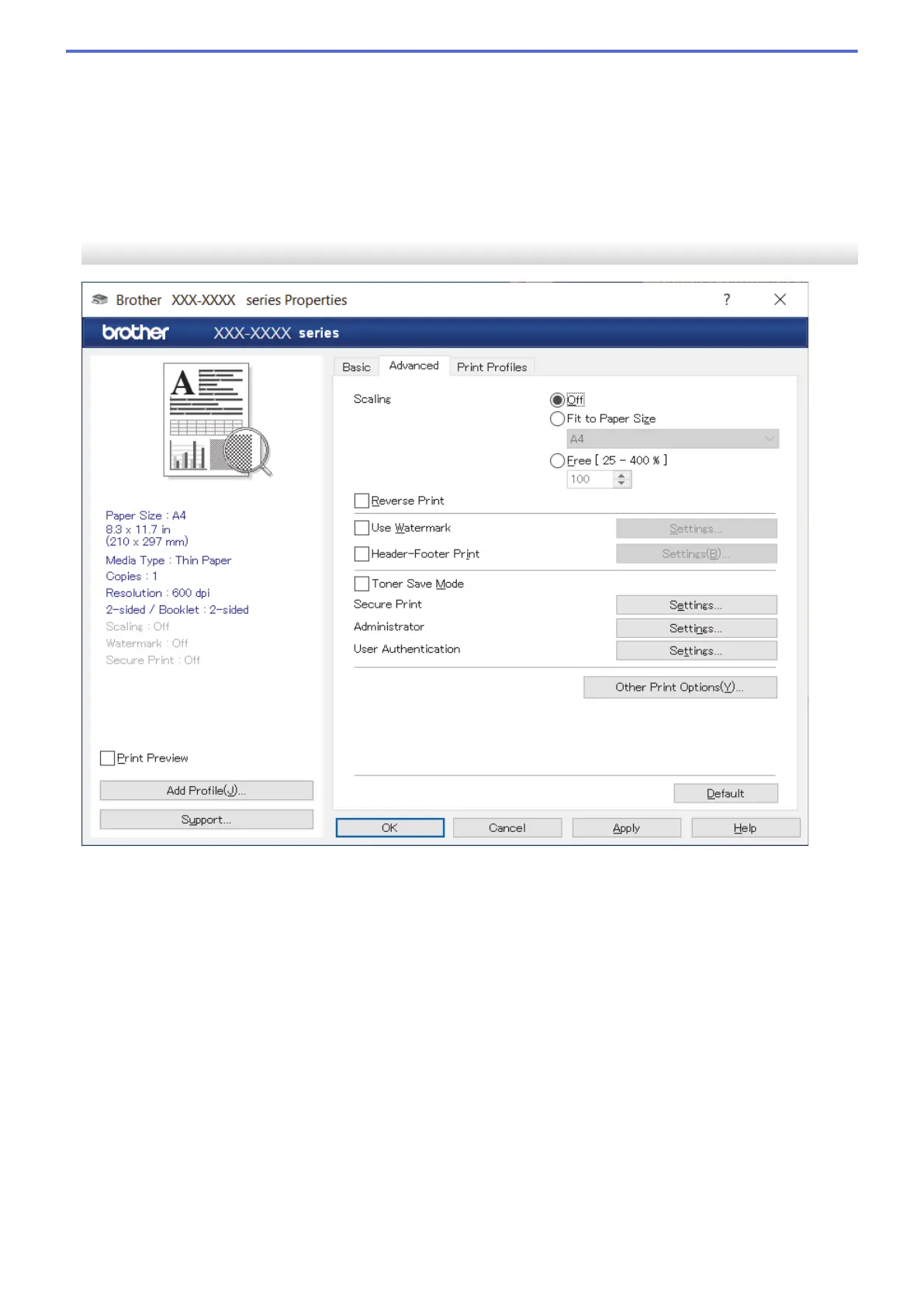
Task: Click Use Watermark Settings button
Action: [x=696, y=529]
